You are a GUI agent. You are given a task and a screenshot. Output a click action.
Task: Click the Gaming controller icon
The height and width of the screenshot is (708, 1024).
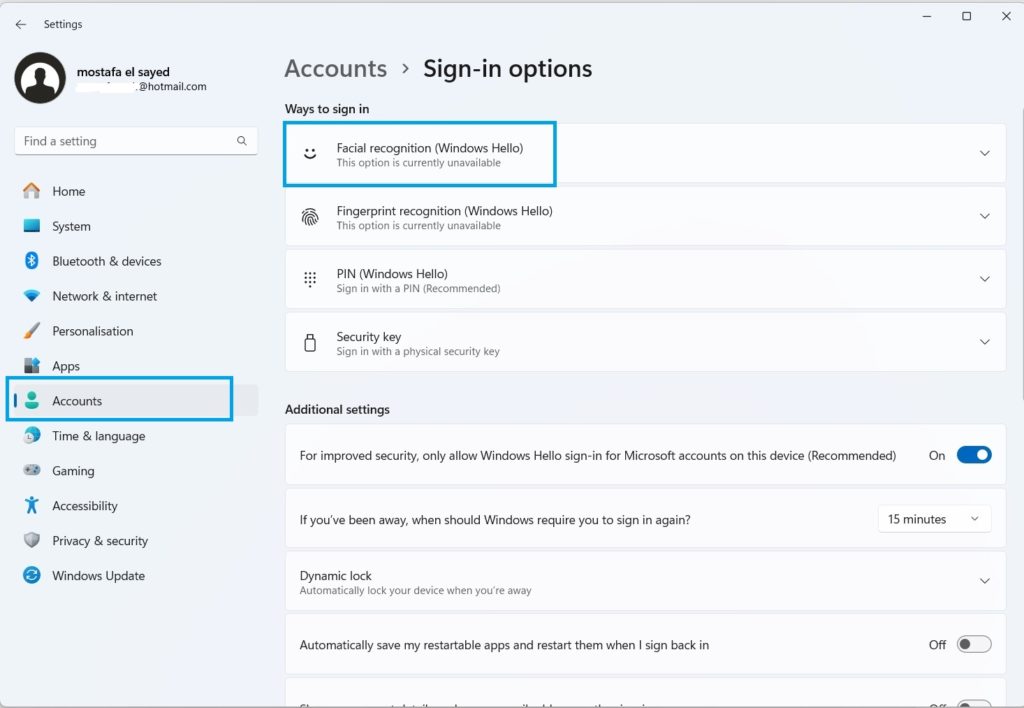(x=30, y=470)
